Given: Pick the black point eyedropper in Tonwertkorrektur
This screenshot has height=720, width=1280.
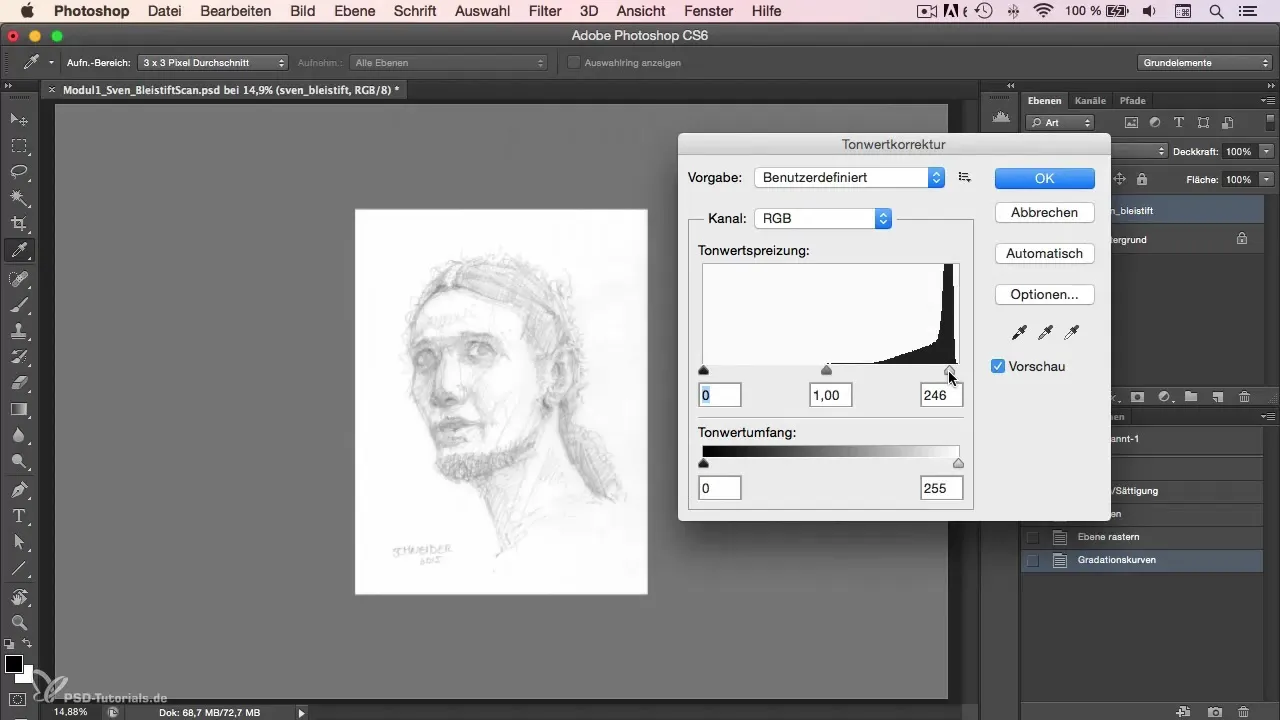Looking at the screenshot, I should 1018,332.
